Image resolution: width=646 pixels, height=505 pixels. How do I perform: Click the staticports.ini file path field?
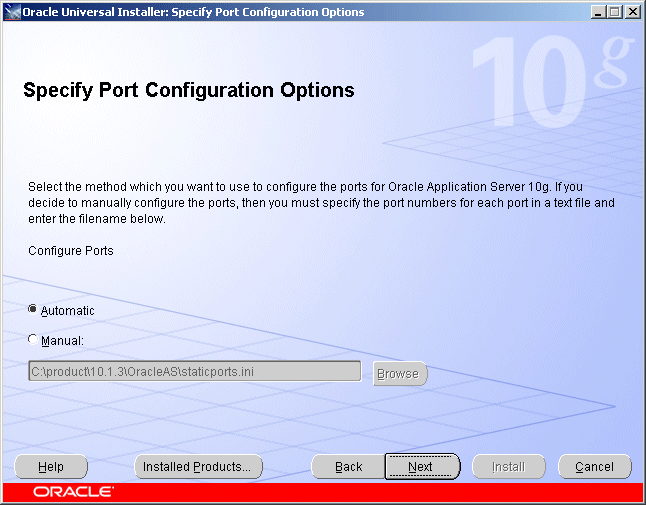click(194, 372)
